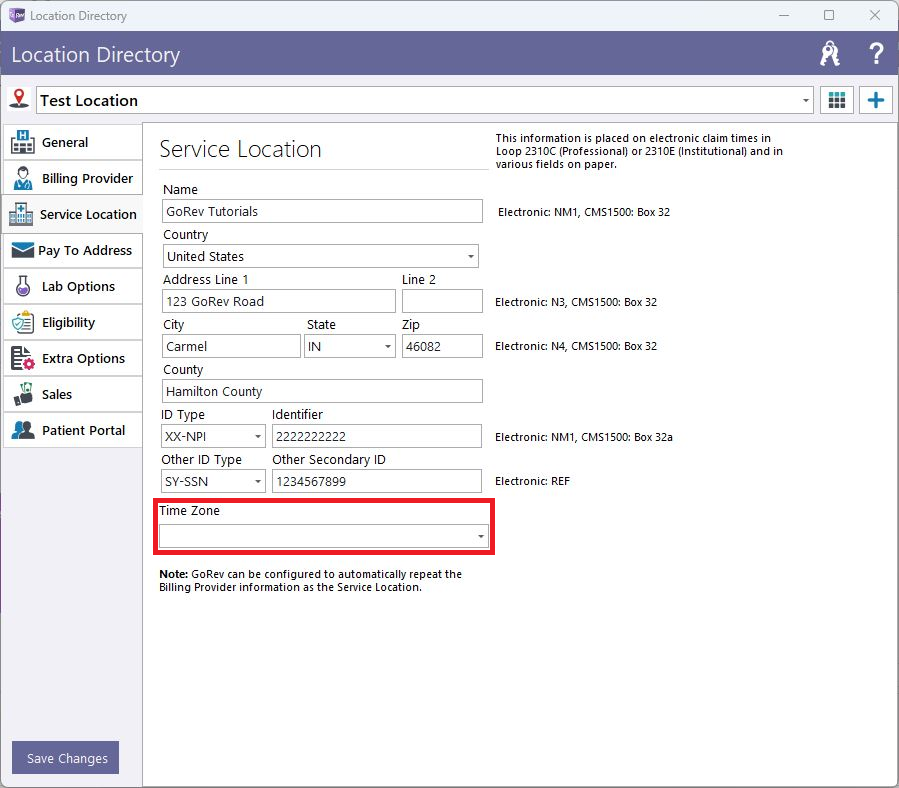899x788 pixels.
Task: Open the General tab
Action: point(72,142)
